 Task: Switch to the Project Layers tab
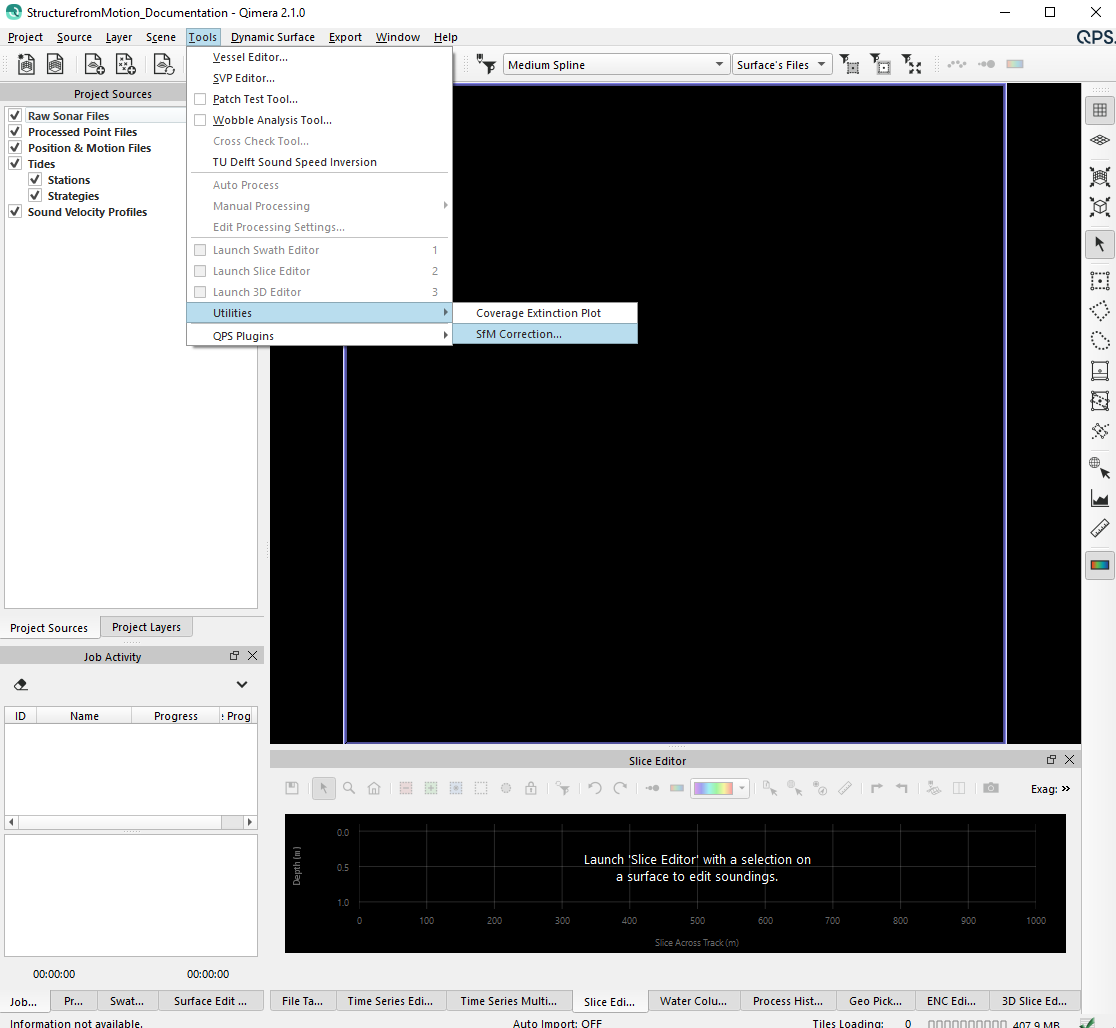point(146,627)
